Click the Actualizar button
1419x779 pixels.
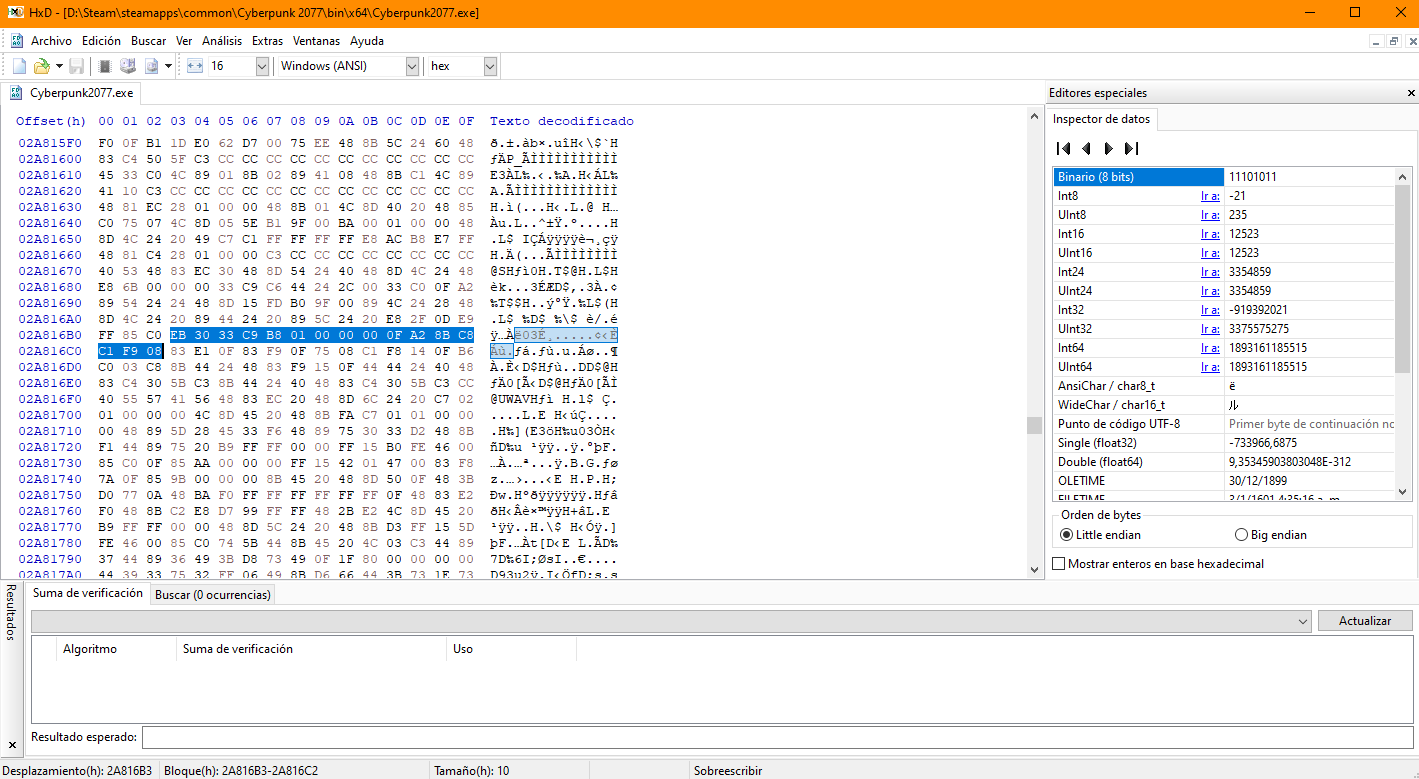pyautogui.click(x=1365, y=621)
